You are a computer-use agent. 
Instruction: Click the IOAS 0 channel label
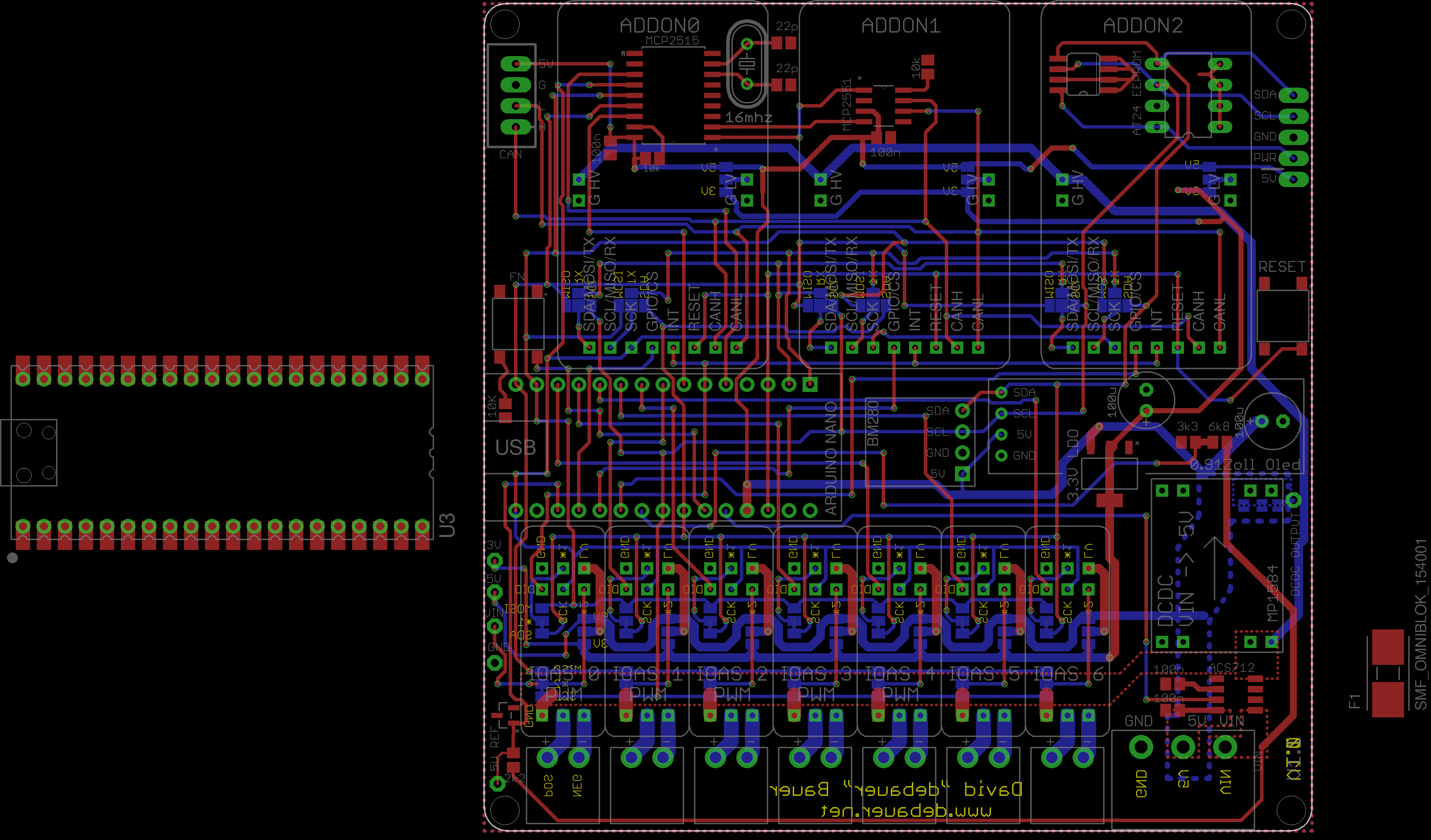coord(563,675)
